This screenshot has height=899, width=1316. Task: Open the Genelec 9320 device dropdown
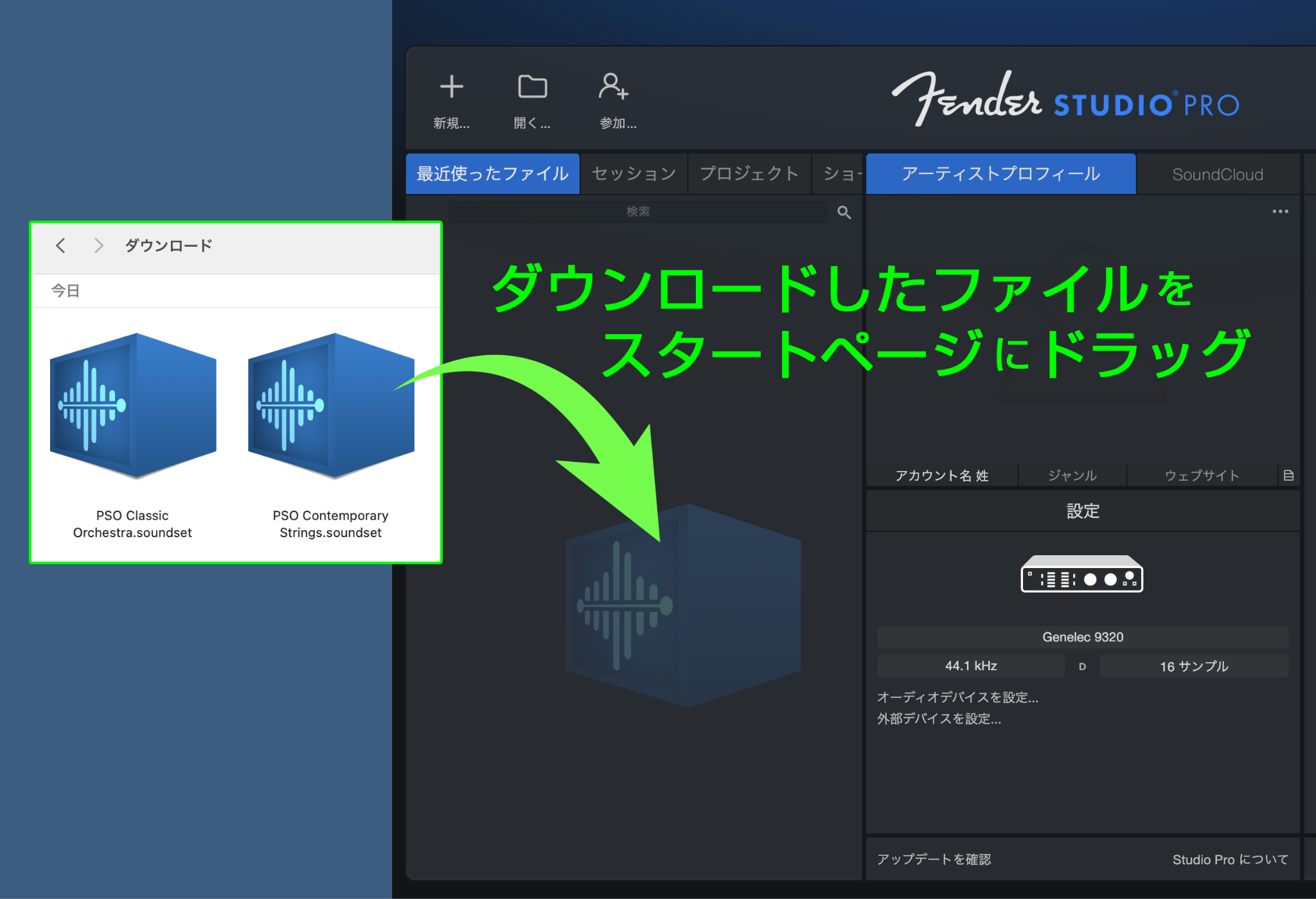pos(1083,637)
